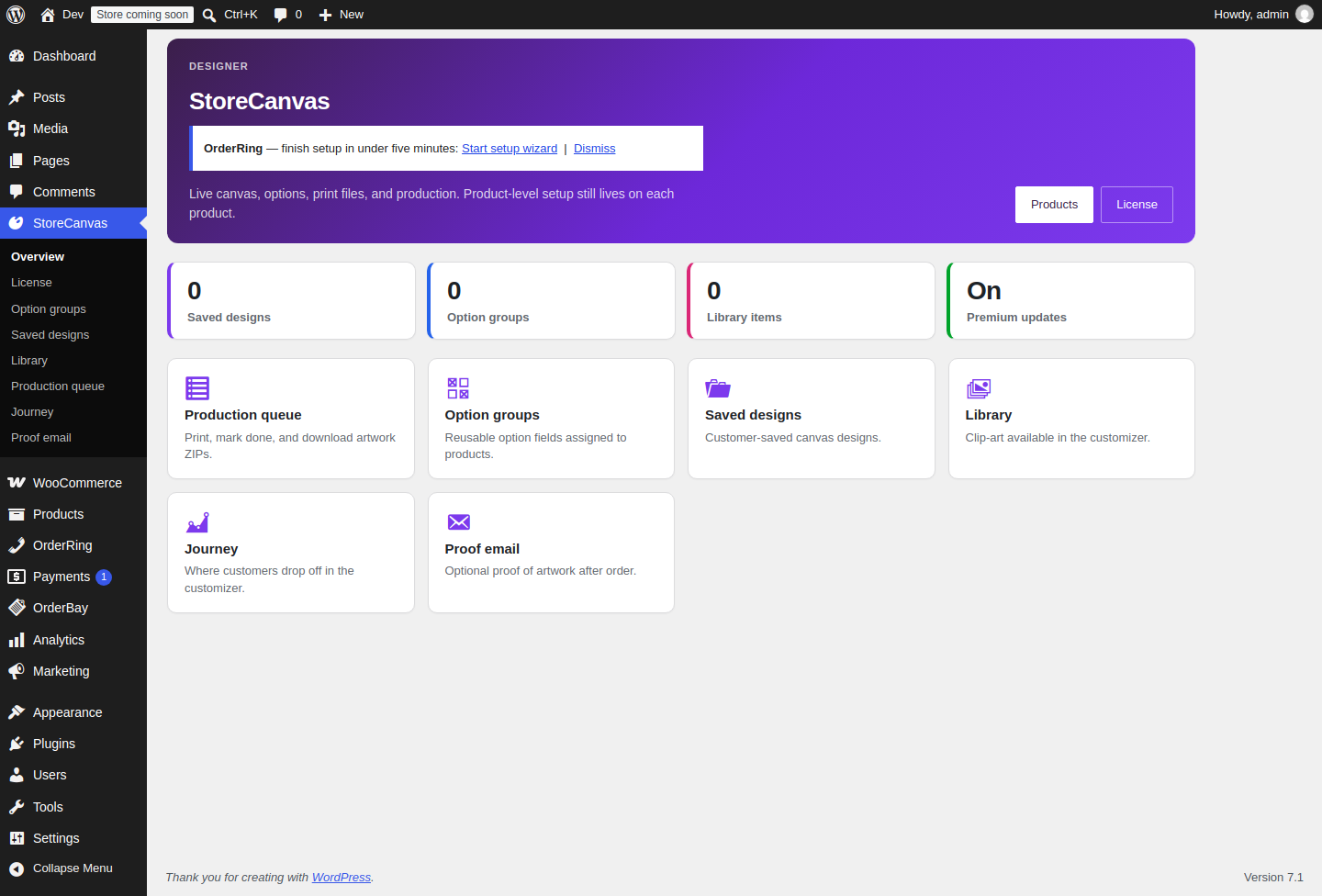The height and width of the screenshot is (896, 1322).
Task: Click the Store coming soon badge
Action: tap(142, 15)
